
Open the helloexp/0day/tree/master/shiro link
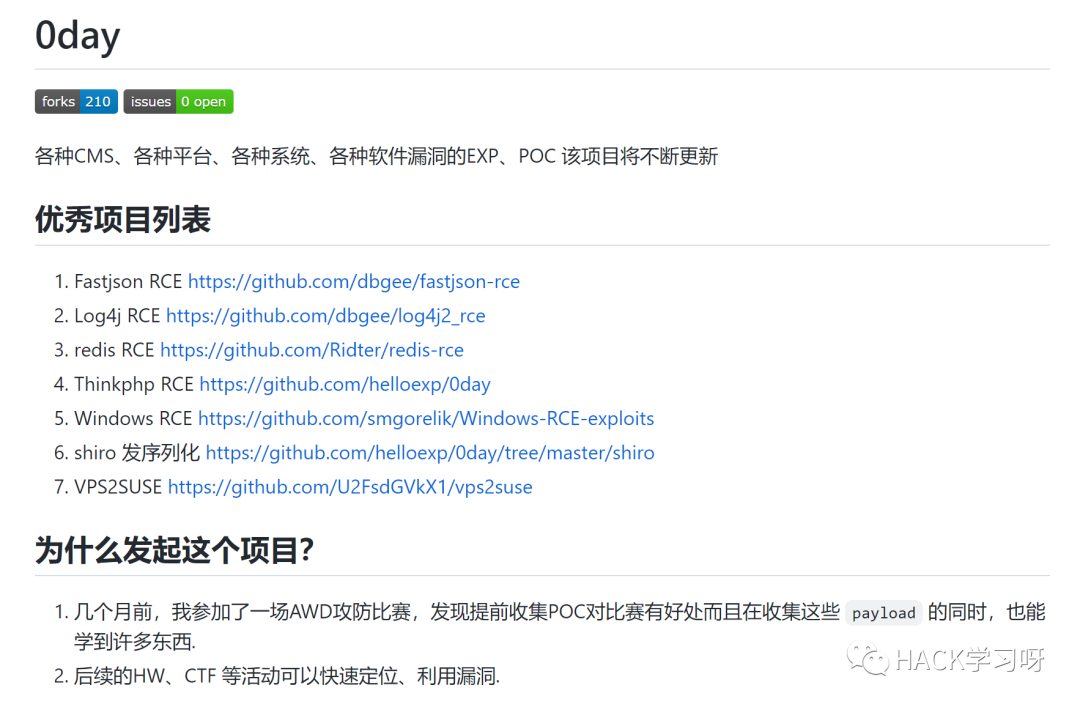(x=430, y=453)
